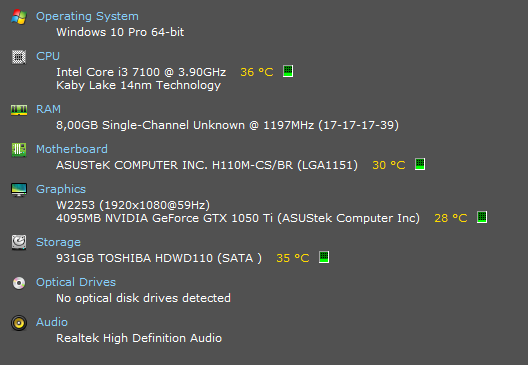Image resolution: width=528 pixels, height=365 pixels.
Task: Click the RAM memory stick icon
Action: pos(19,110)
